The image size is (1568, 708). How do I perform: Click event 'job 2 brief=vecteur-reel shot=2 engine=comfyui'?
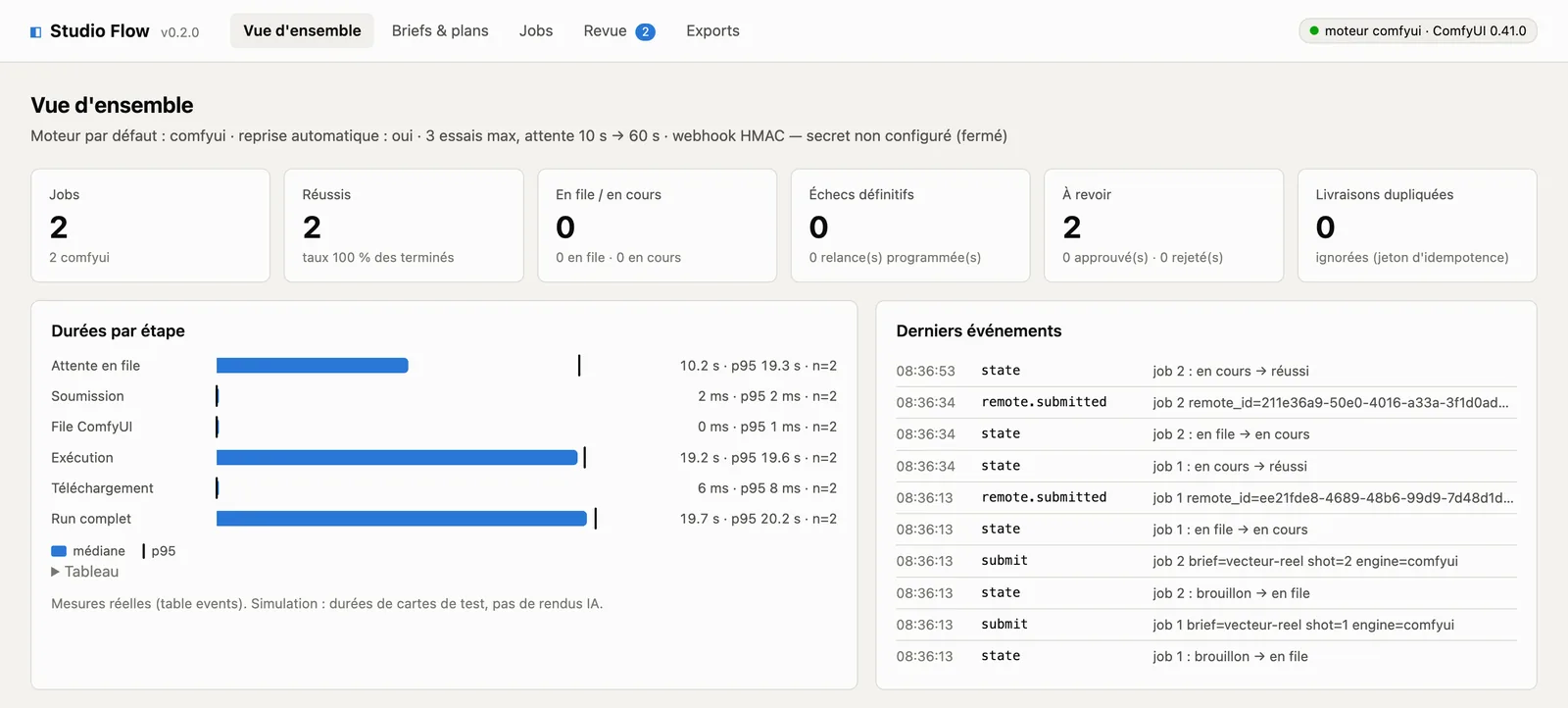pos(1305,561)
